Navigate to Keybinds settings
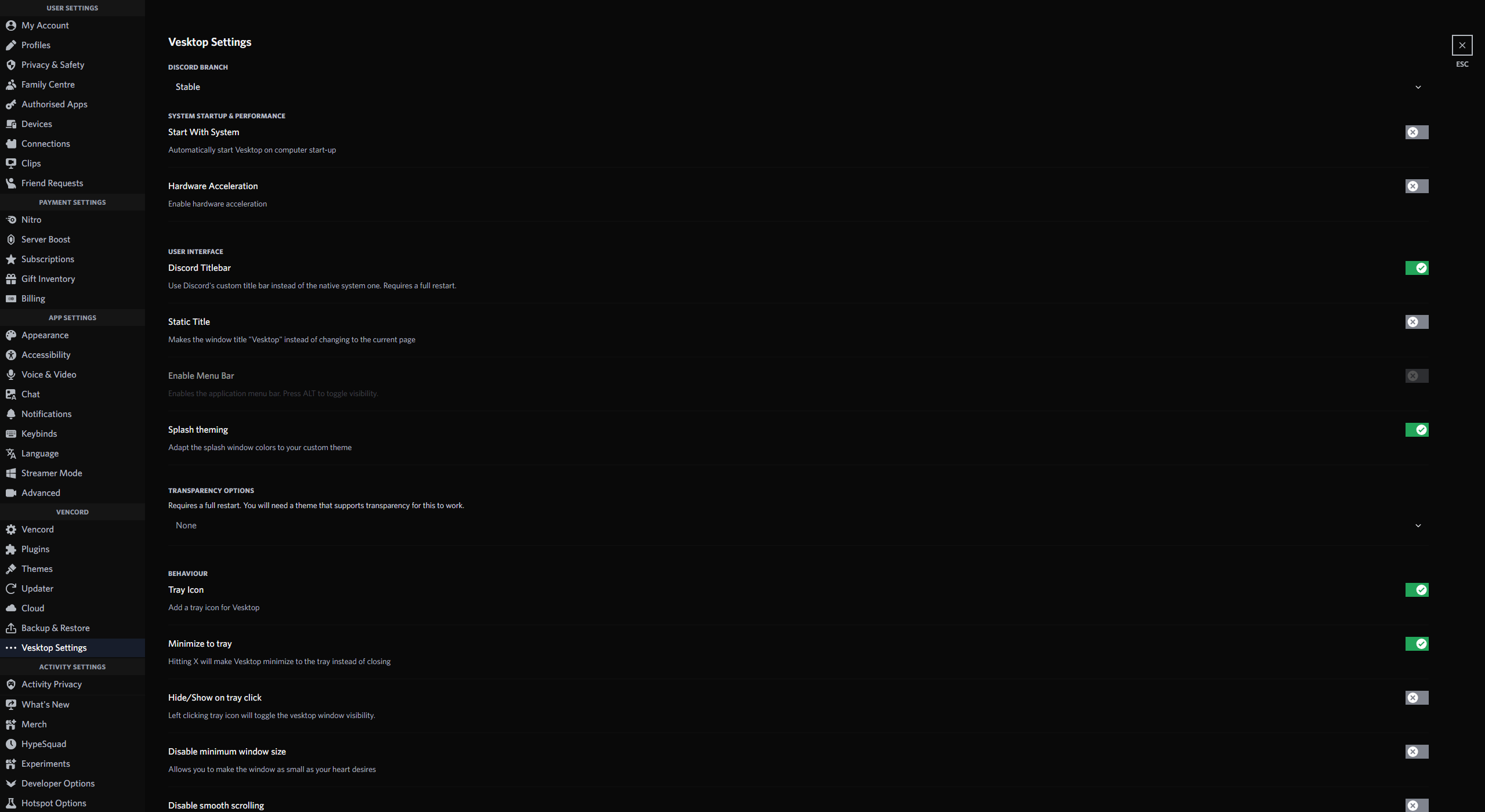1485x812 pixels. 39,433
